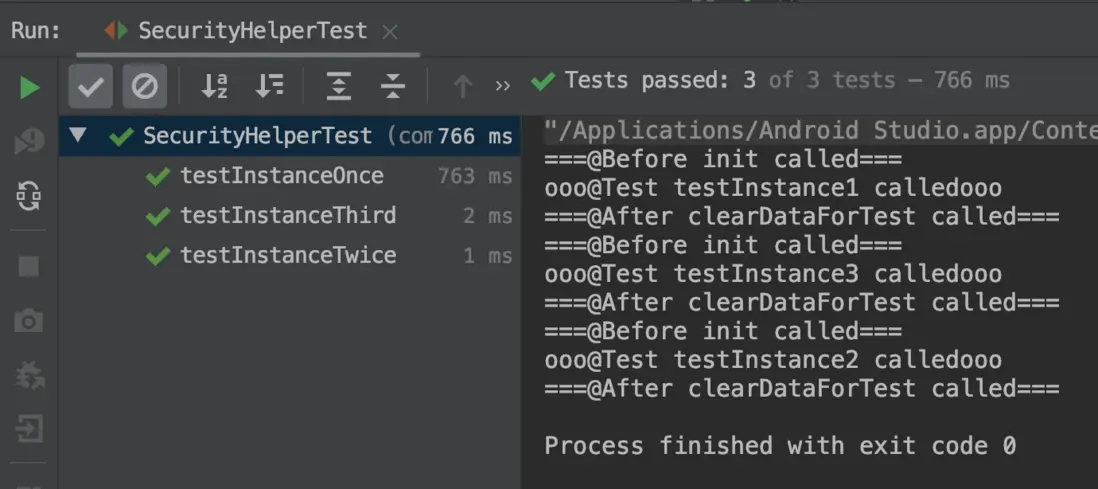1098x489 pixels.
Task: Sort tests alphabetically
Action: (215, 87)
